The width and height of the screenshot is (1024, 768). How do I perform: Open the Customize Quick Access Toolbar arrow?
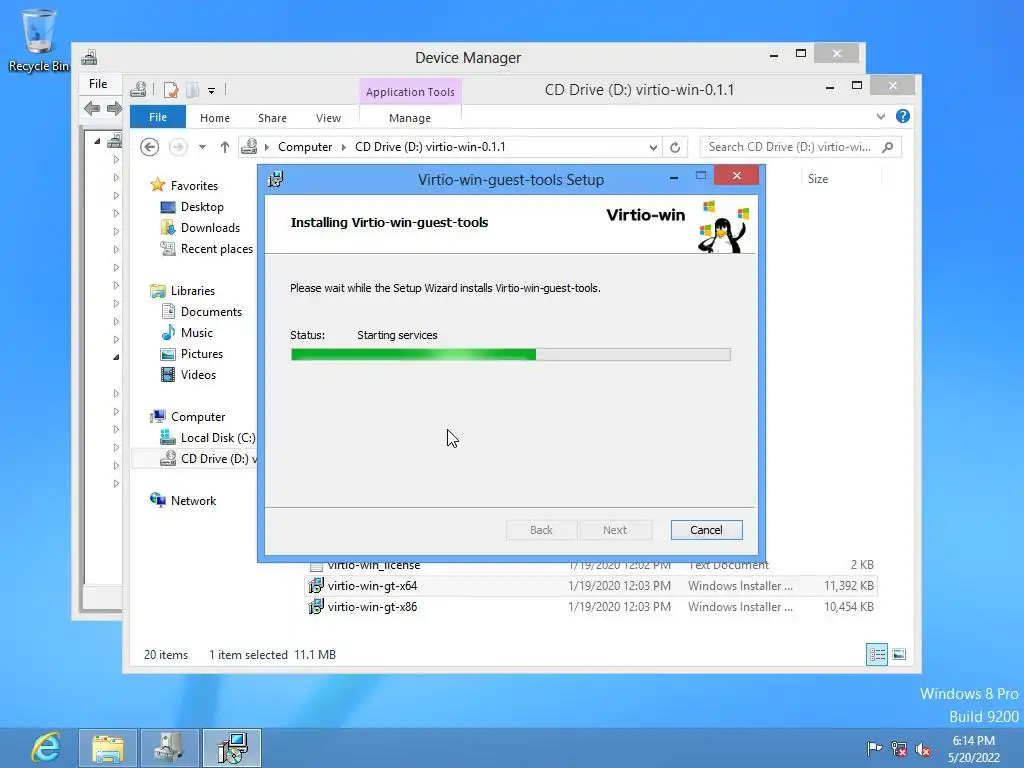212,91
